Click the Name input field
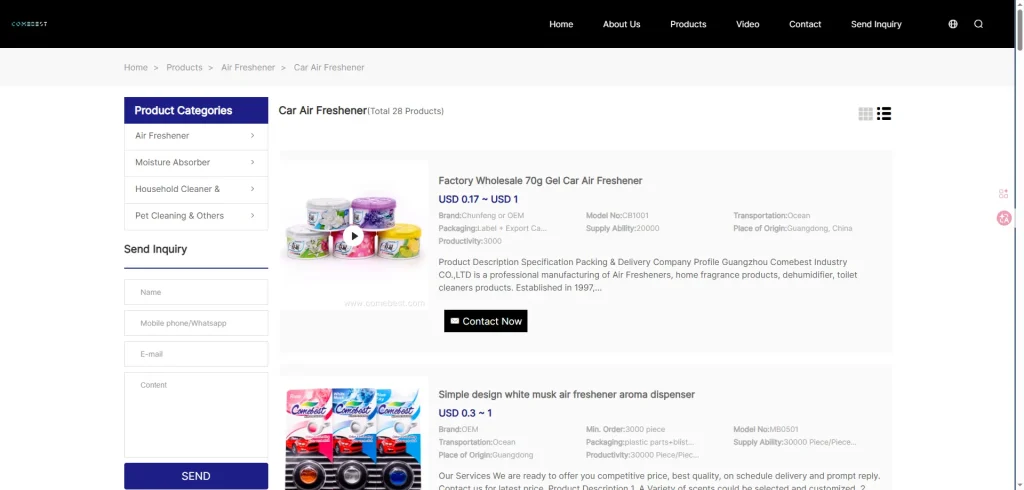The image size is (1024, 490). point(196,292)
